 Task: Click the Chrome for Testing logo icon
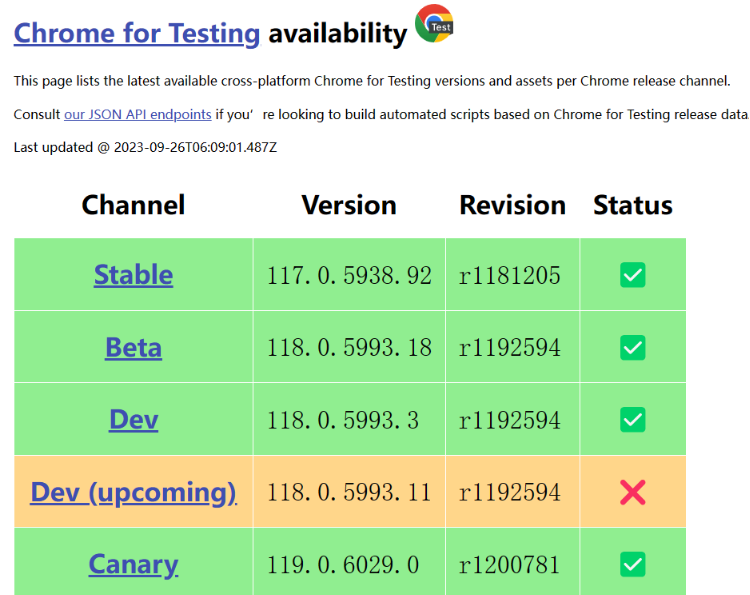tap(434, 24)
